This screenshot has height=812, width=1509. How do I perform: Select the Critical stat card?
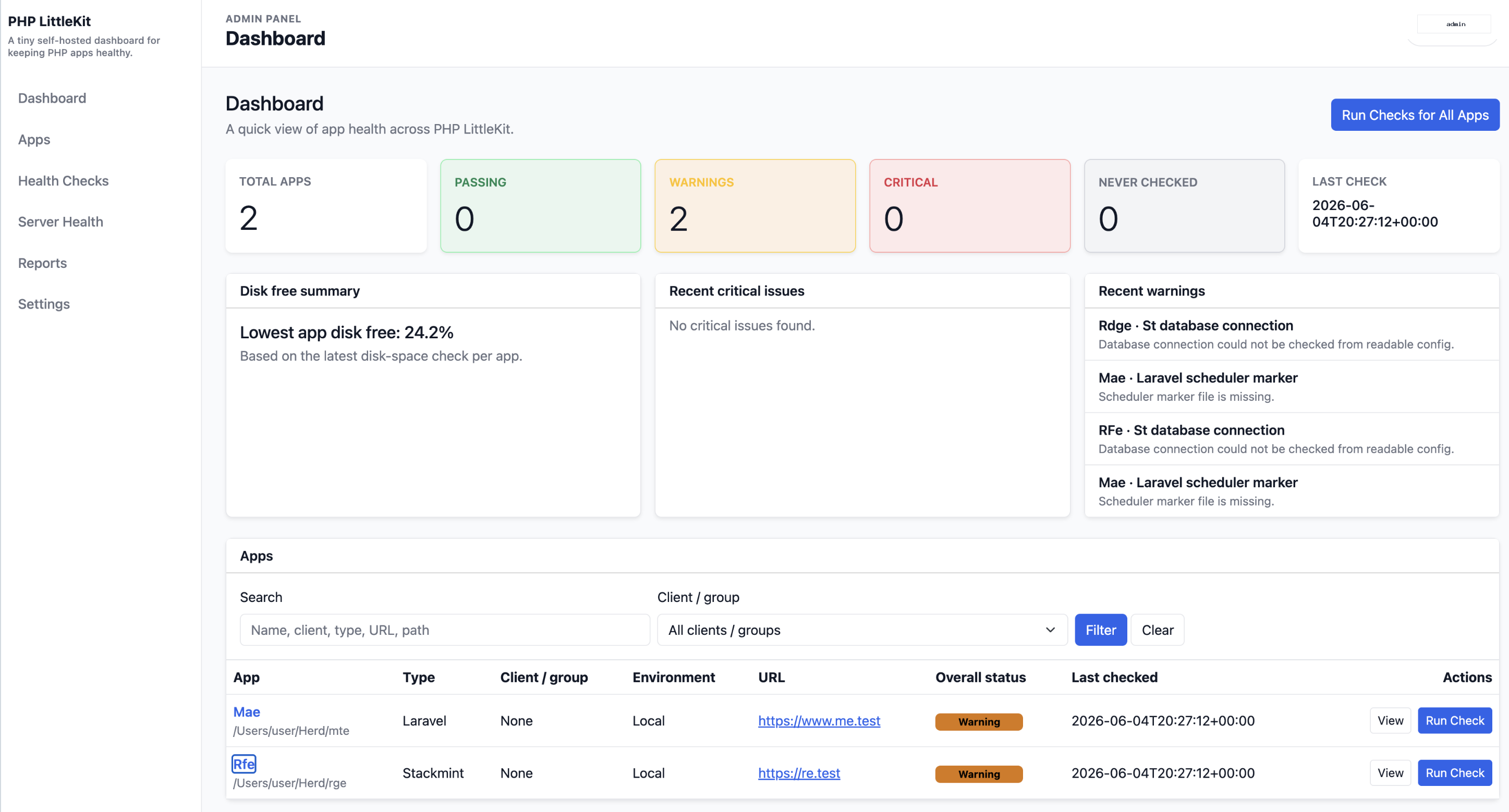(970, 206)
